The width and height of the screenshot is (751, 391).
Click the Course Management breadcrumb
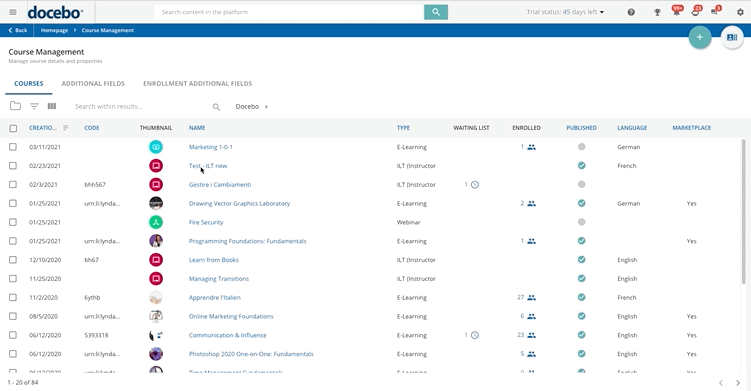tap(108, 30)
